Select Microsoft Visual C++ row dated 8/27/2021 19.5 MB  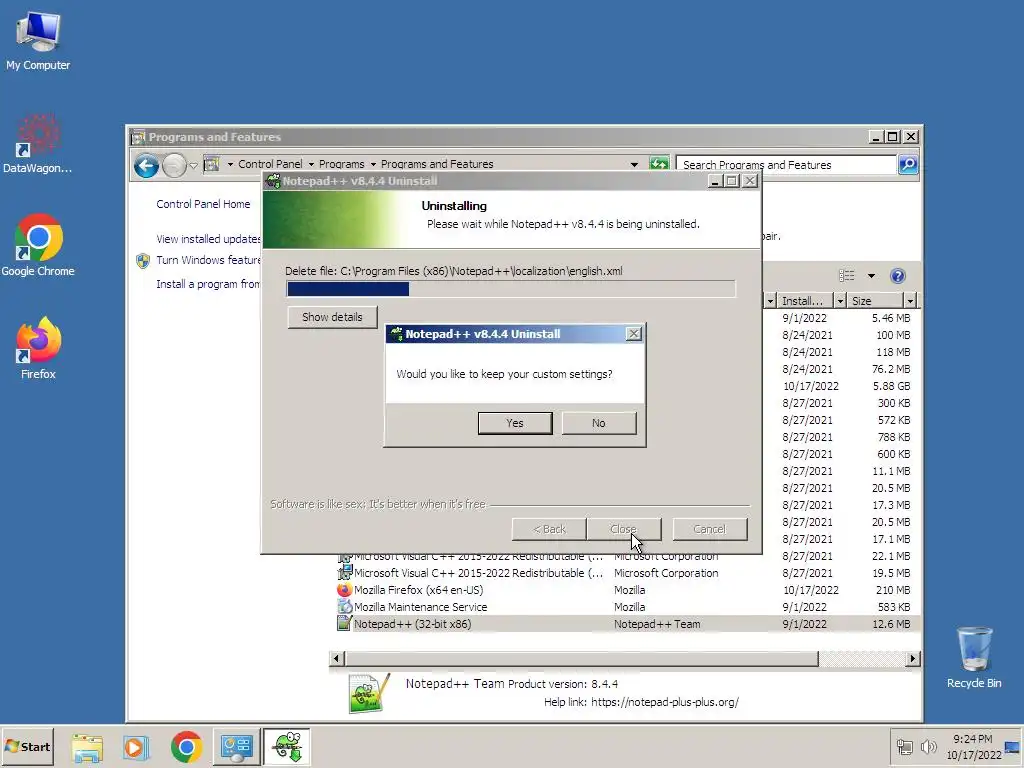[627, 573]
